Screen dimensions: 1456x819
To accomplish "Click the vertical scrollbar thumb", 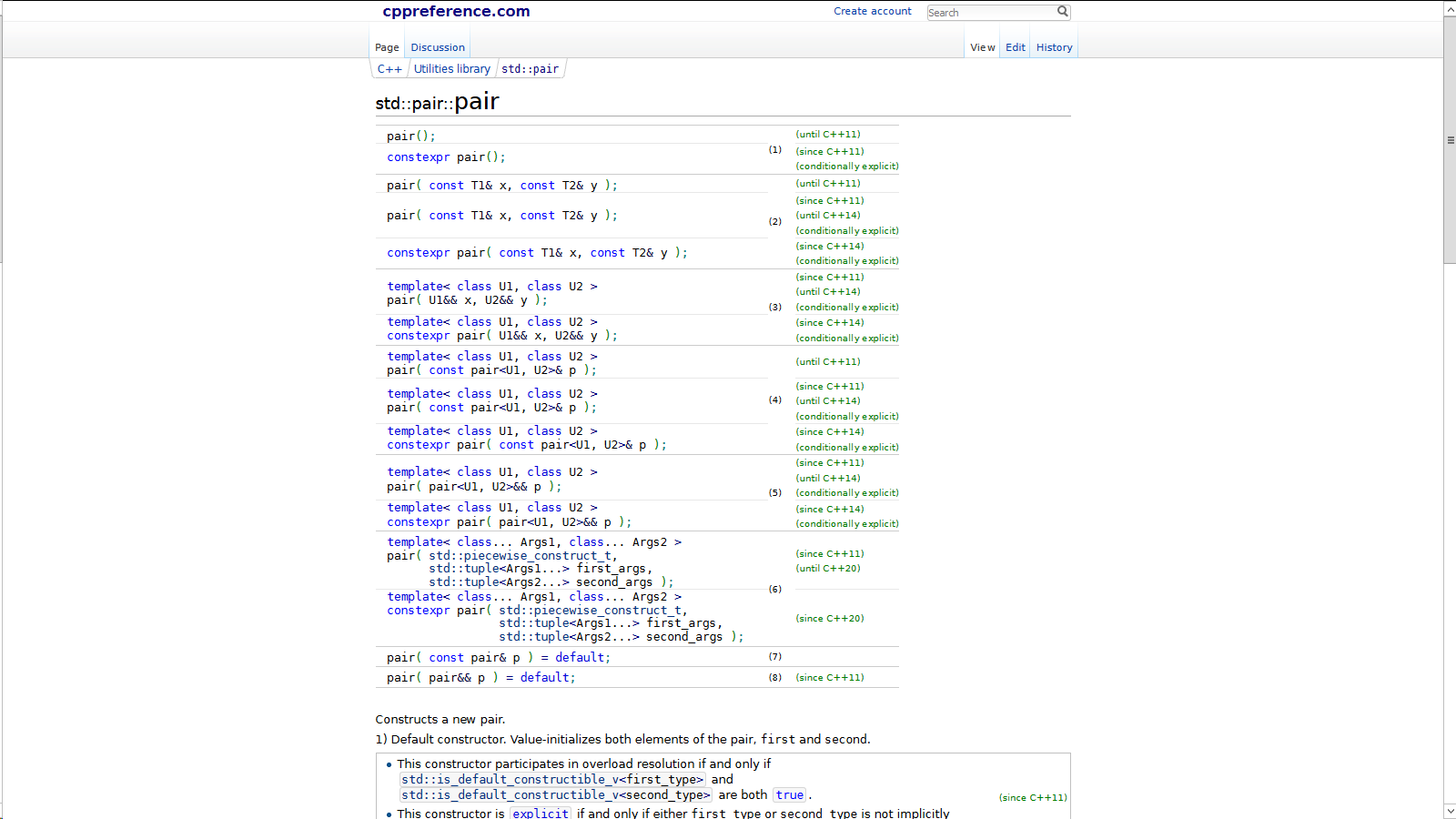I will pos(1450,140).
